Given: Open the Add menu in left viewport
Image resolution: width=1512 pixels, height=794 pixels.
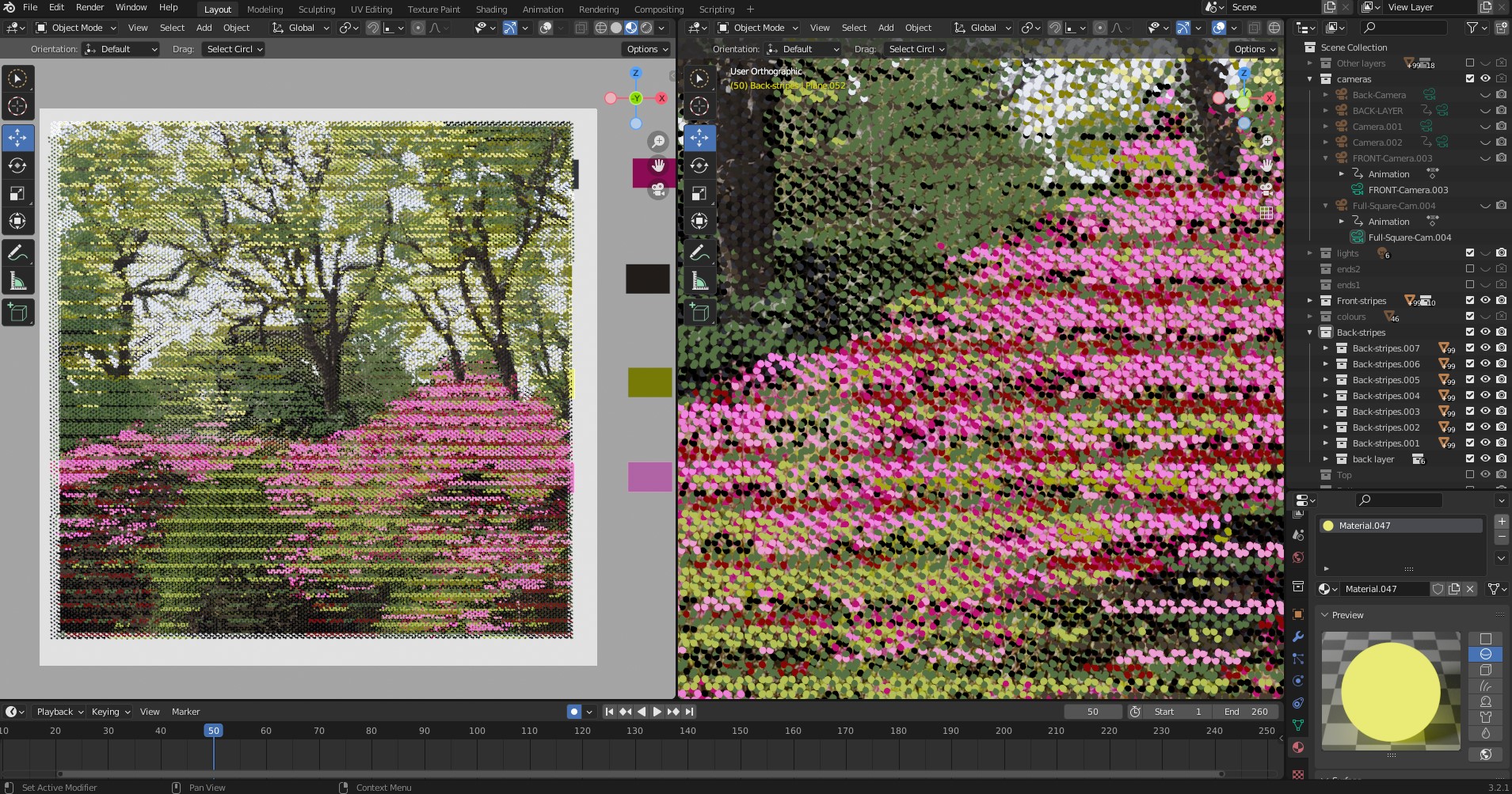Looking at the screenshot, I should [204, 28].
